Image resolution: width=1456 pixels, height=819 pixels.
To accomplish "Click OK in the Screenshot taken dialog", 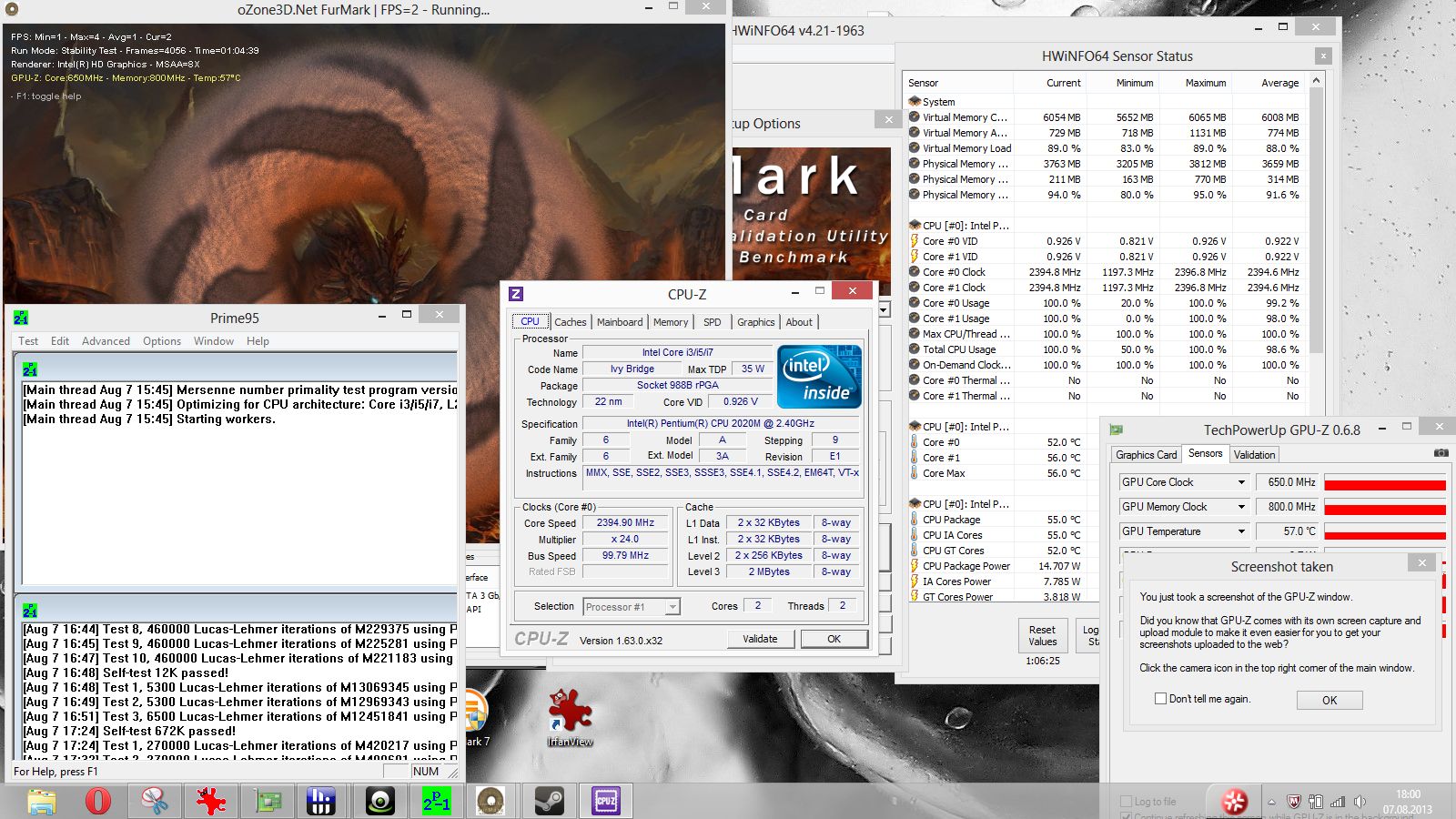I will tap(1330, 700).
